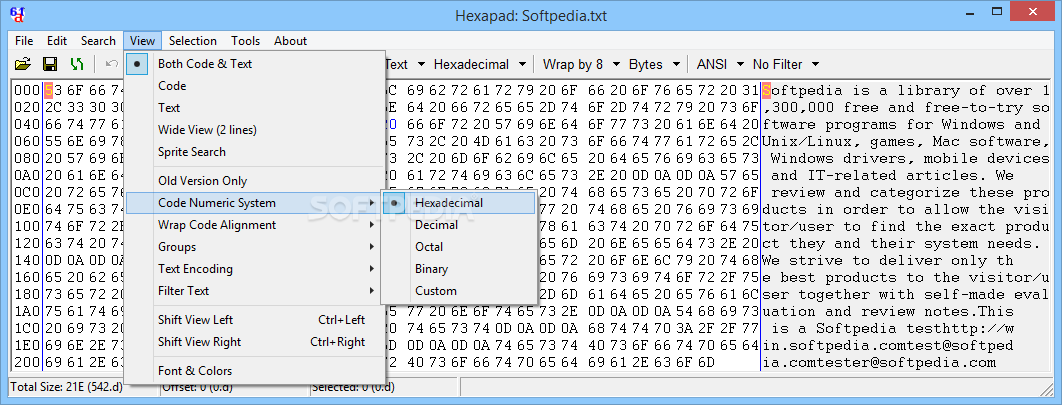Click text line "ct they and their system needs."
The width and height of the screenshot is (1062, 405).
901,243
